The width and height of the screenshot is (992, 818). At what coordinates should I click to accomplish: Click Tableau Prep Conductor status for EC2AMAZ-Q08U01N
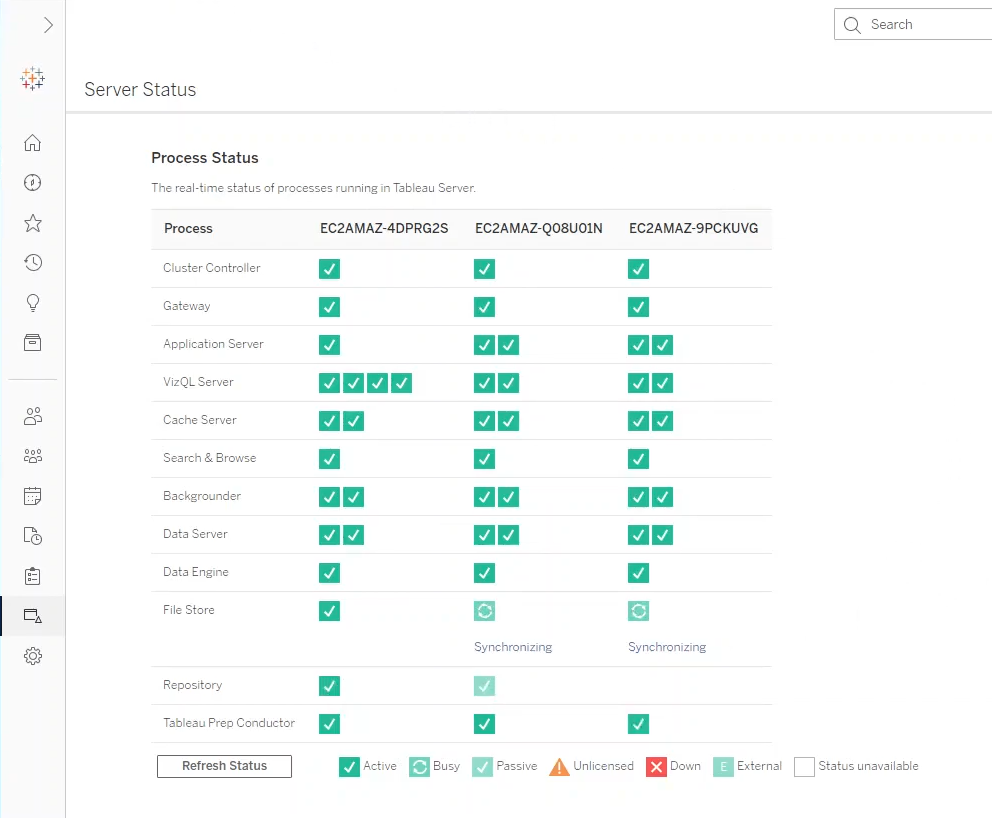point(484,724)
